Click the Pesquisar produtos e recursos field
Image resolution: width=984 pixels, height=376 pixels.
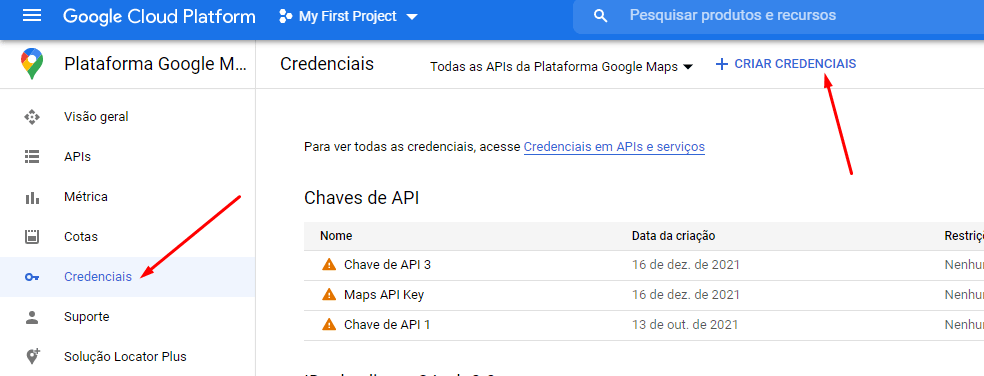click(778, 16)
